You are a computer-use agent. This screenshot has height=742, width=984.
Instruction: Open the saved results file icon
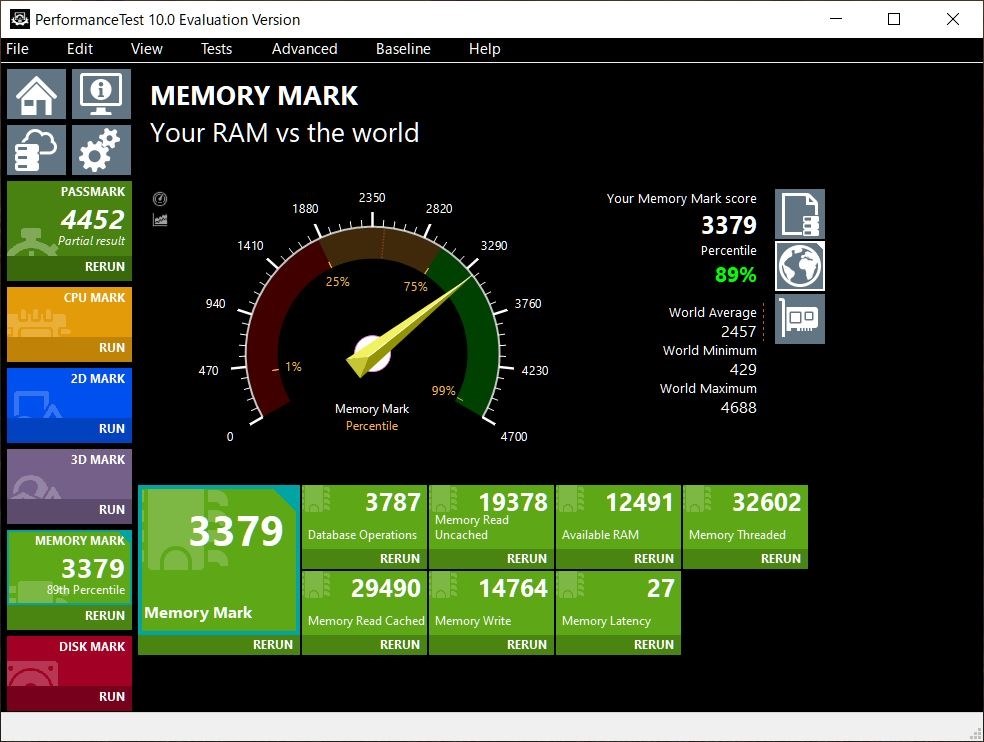[800, 214]
